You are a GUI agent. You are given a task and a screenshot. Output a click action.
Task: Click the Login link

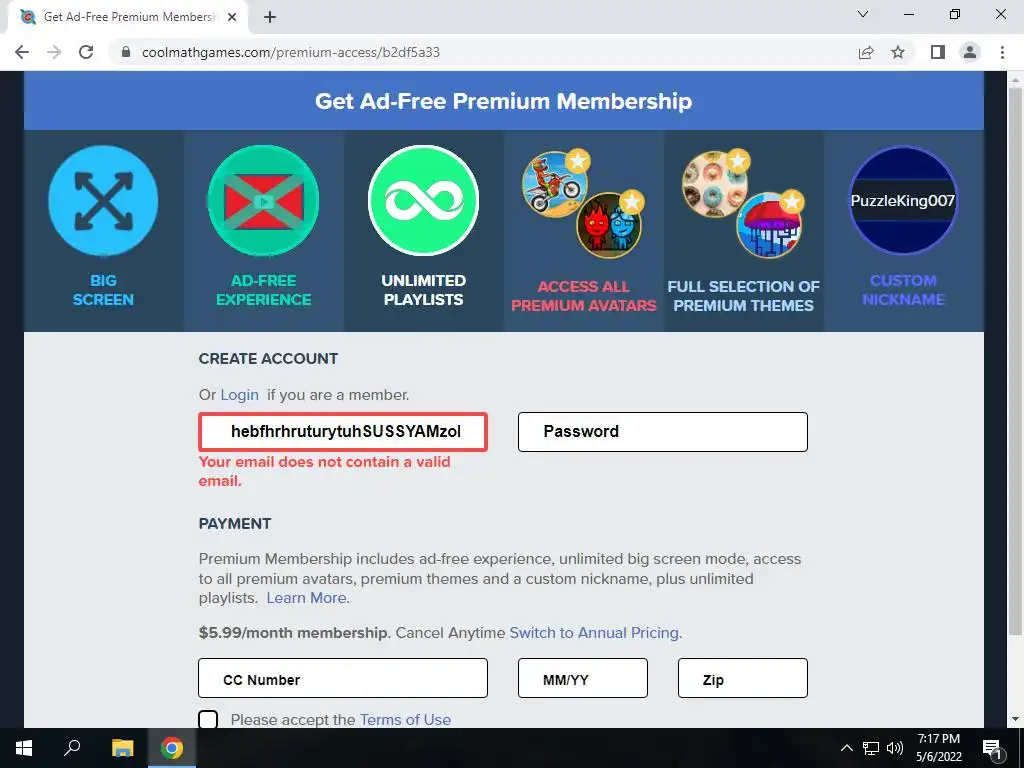(x=240, y=395)
